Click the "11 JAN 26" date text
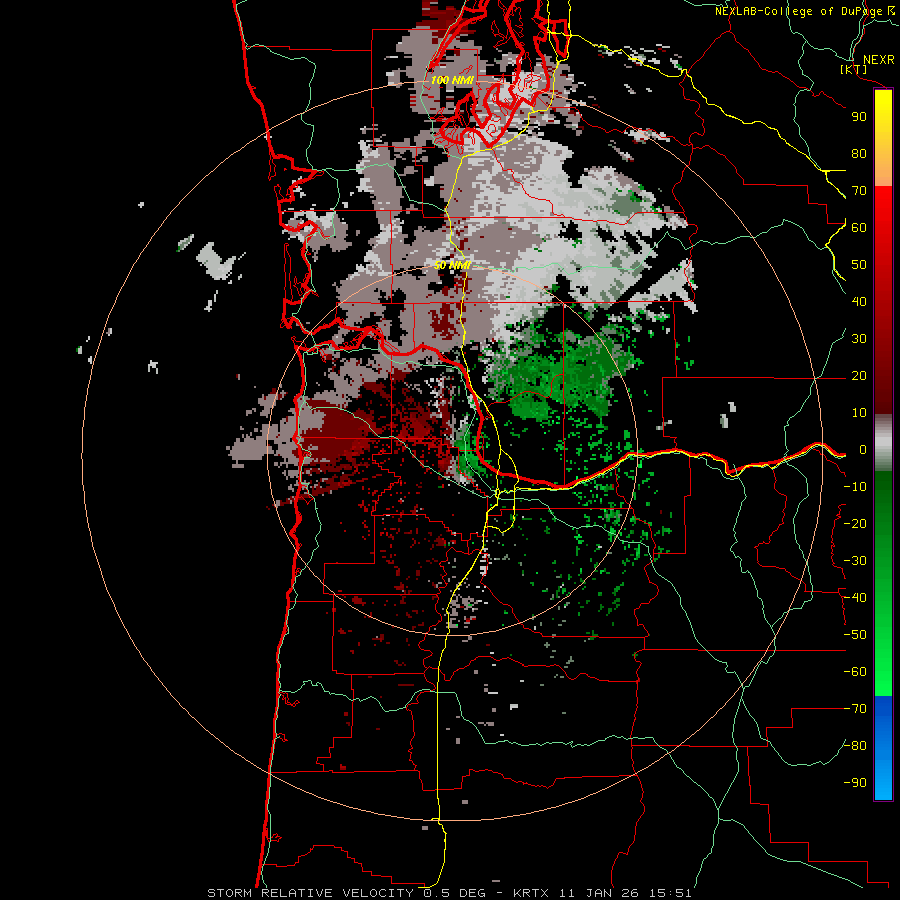This screenshot has height=900, width=900. (600, 893)
